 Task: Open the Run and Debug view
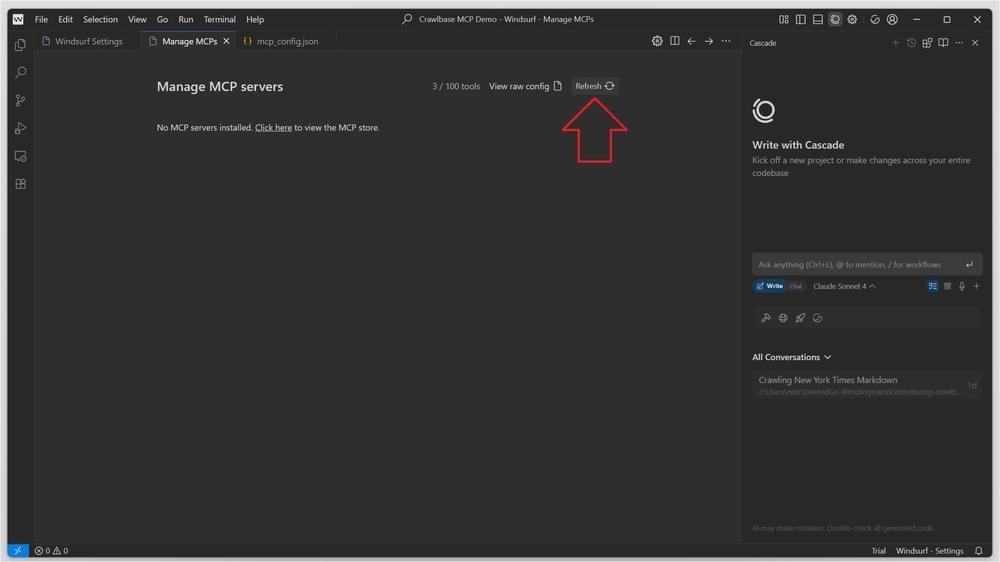coord(20,128)
